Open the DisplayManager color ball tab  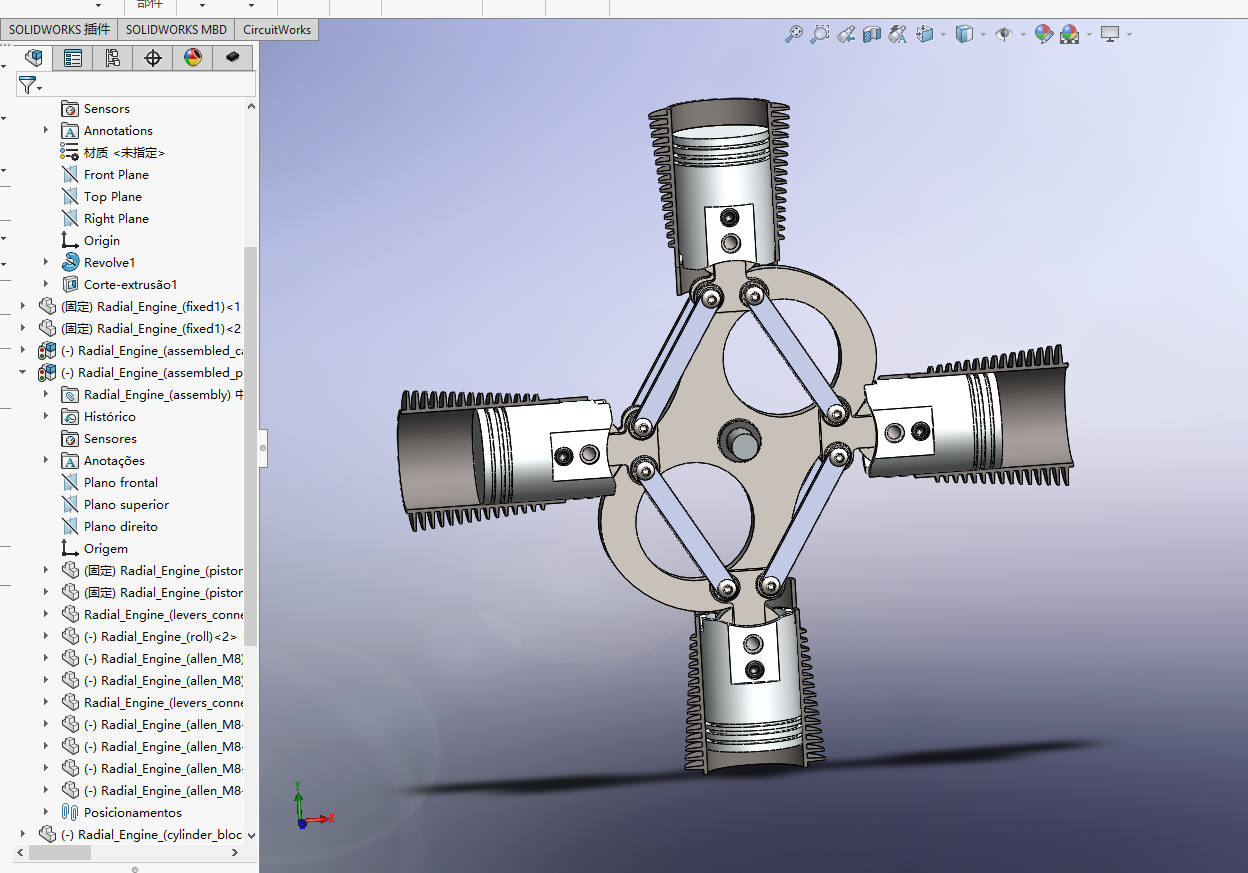click(x=193, y=57)
